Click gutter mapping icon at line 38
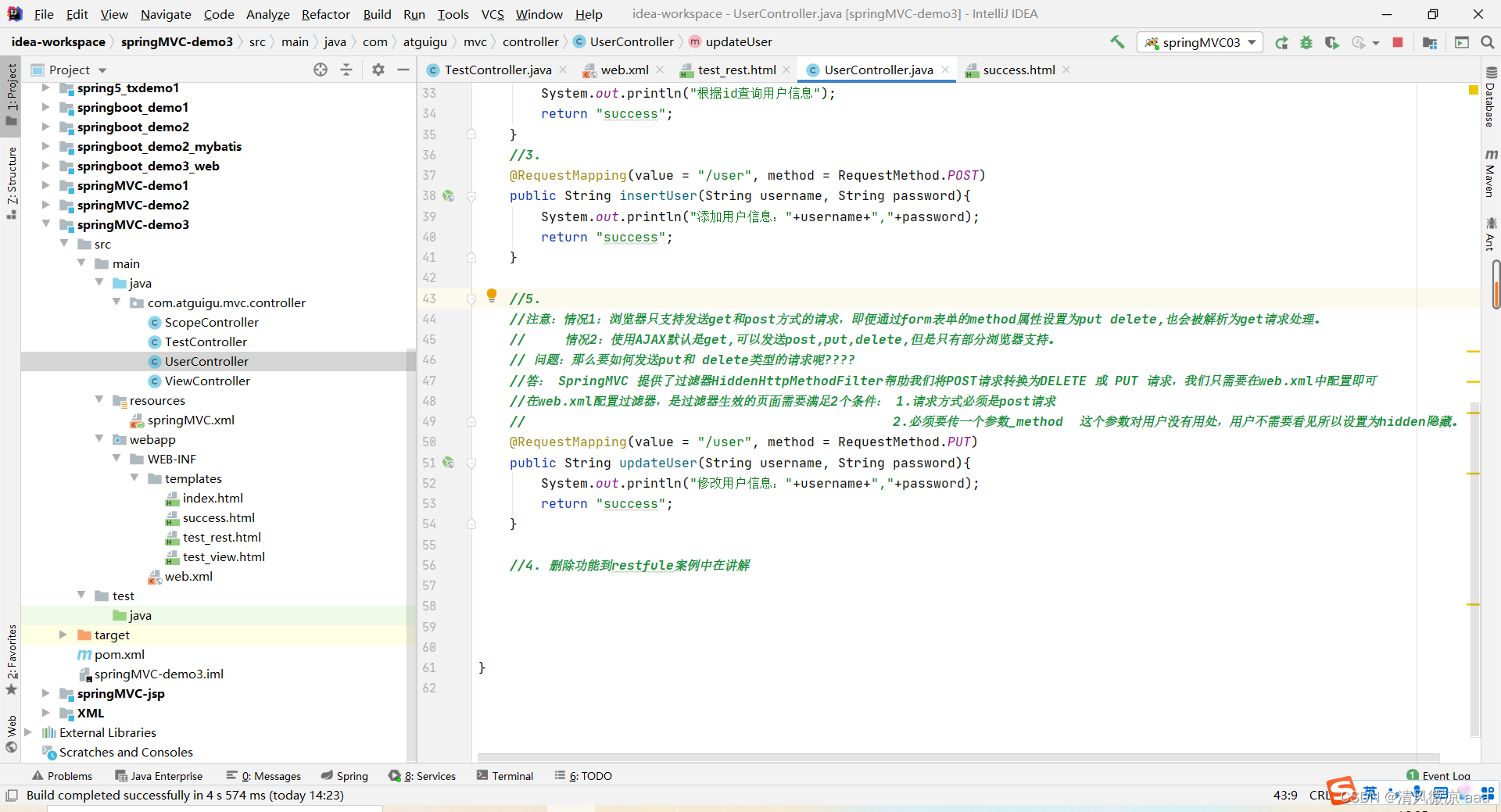Screen dimensions: 1501x812 point(448,196)
